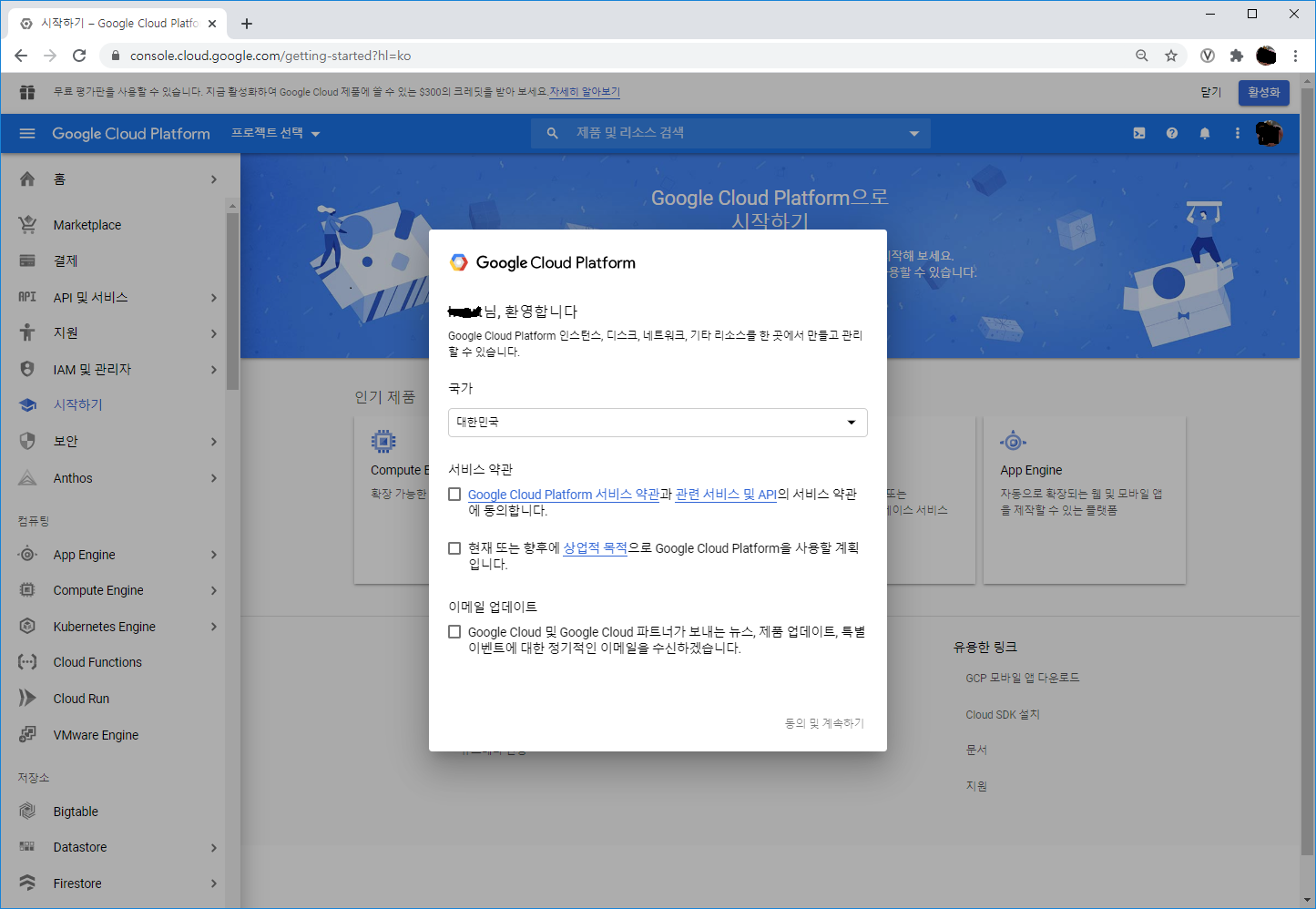Click the Kubernetes Engine hexagon icon
Viewport: 1316px width, 909px height.
point(27,626)
